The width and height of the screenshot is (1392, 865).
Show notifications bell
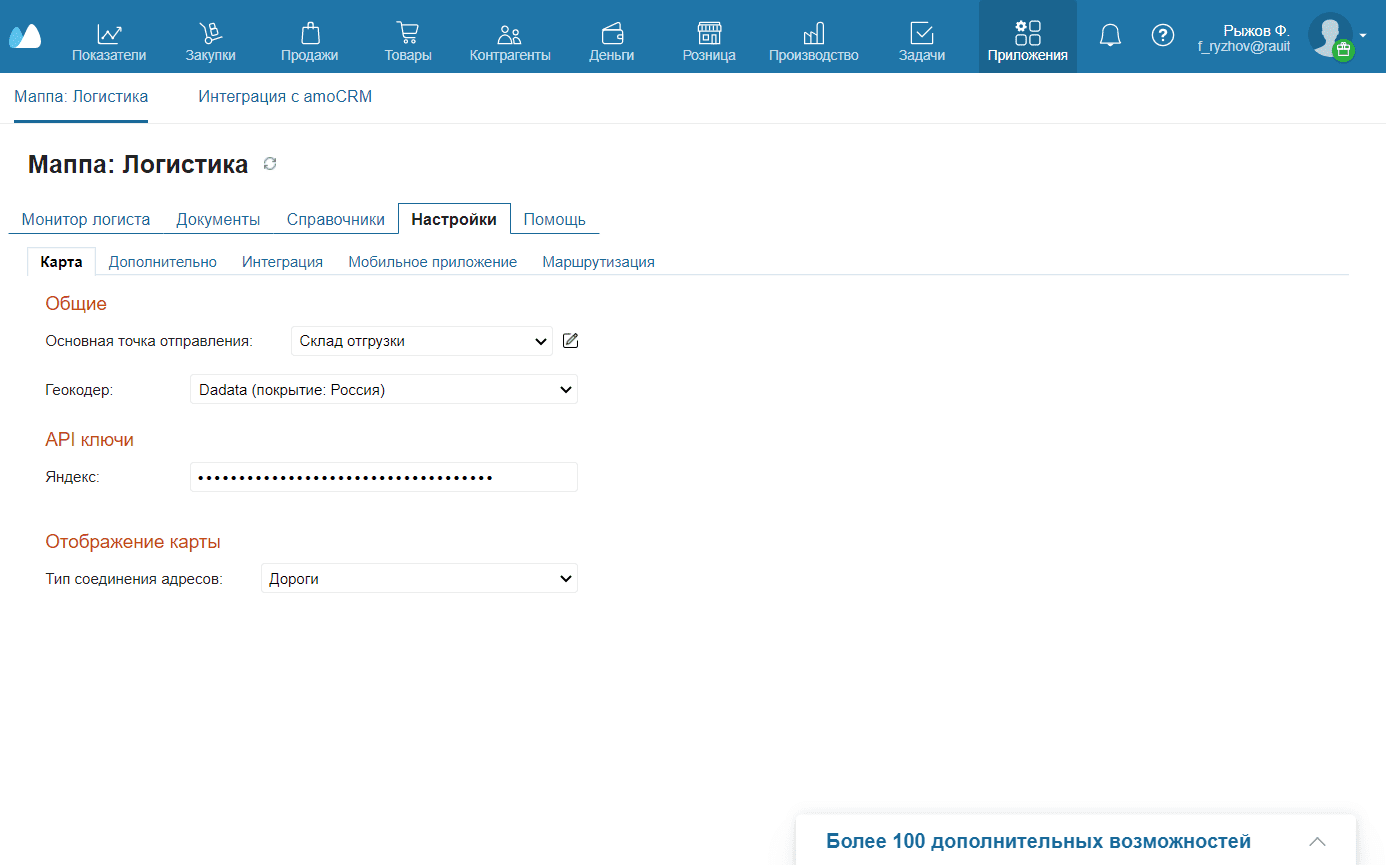[x=1110, y=36]
